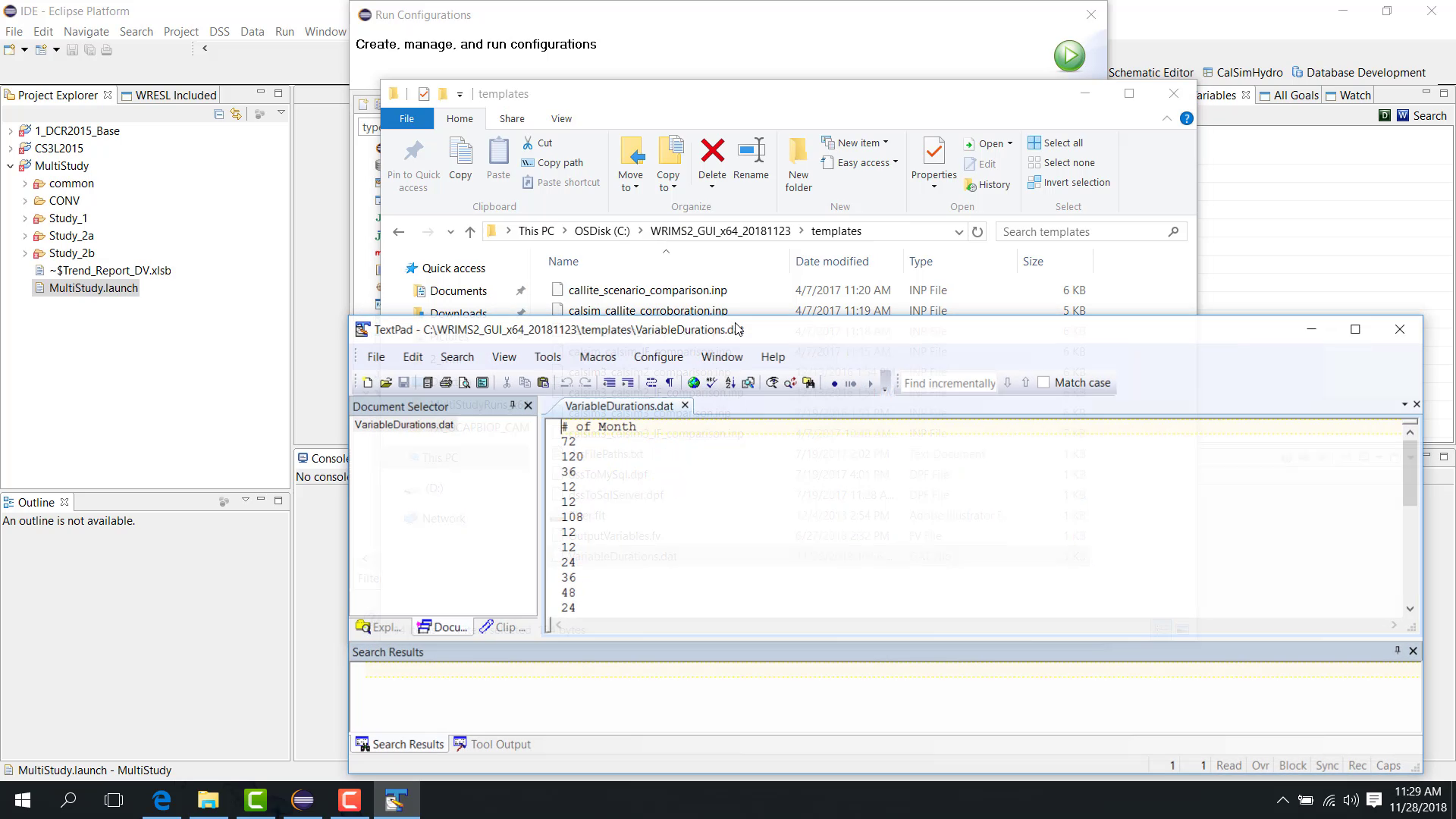Click TextPad Print icon
This screenshot has height=819, width=1456.
tap(446, 383)
